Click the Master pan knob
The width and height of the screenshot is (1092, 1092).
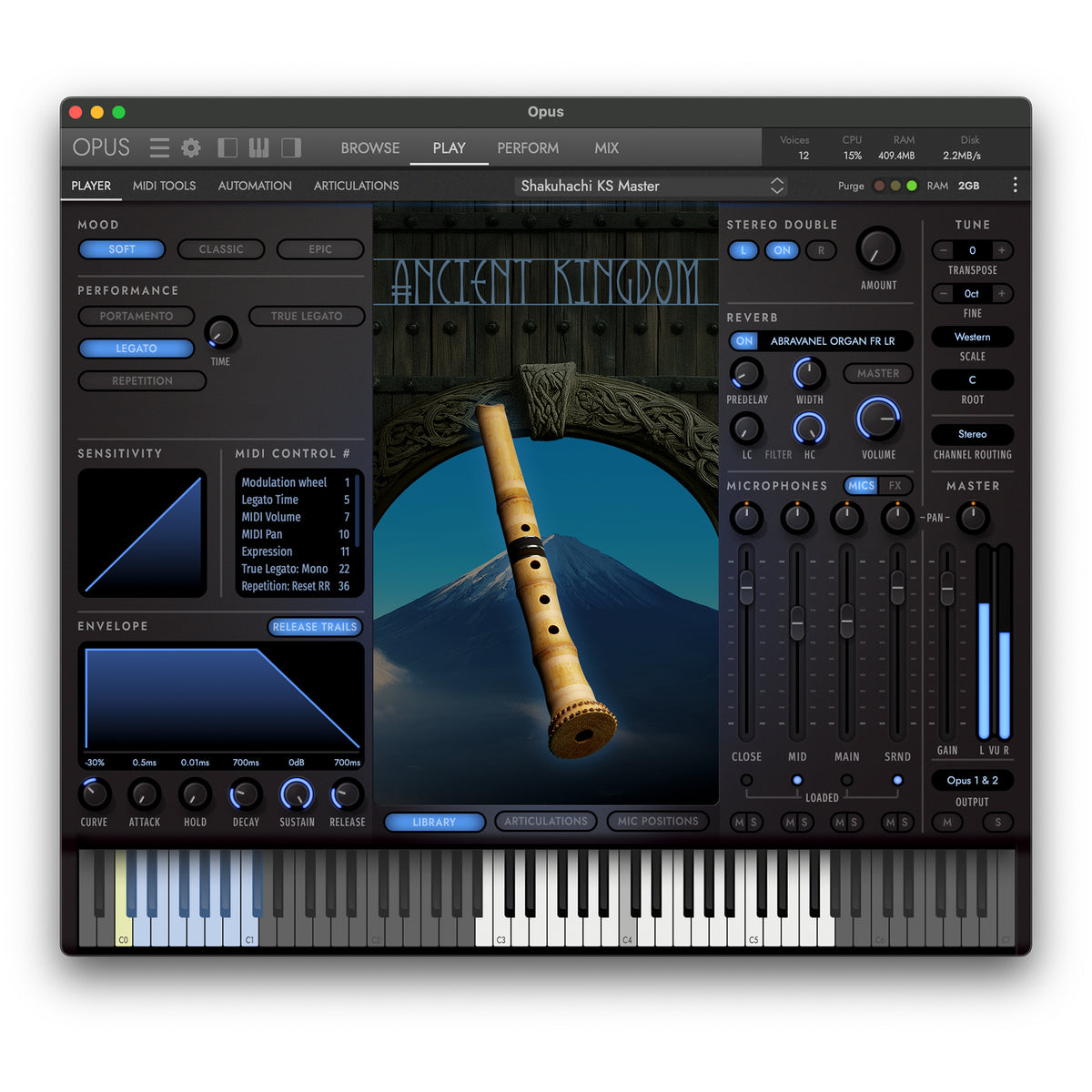point(973,518)
